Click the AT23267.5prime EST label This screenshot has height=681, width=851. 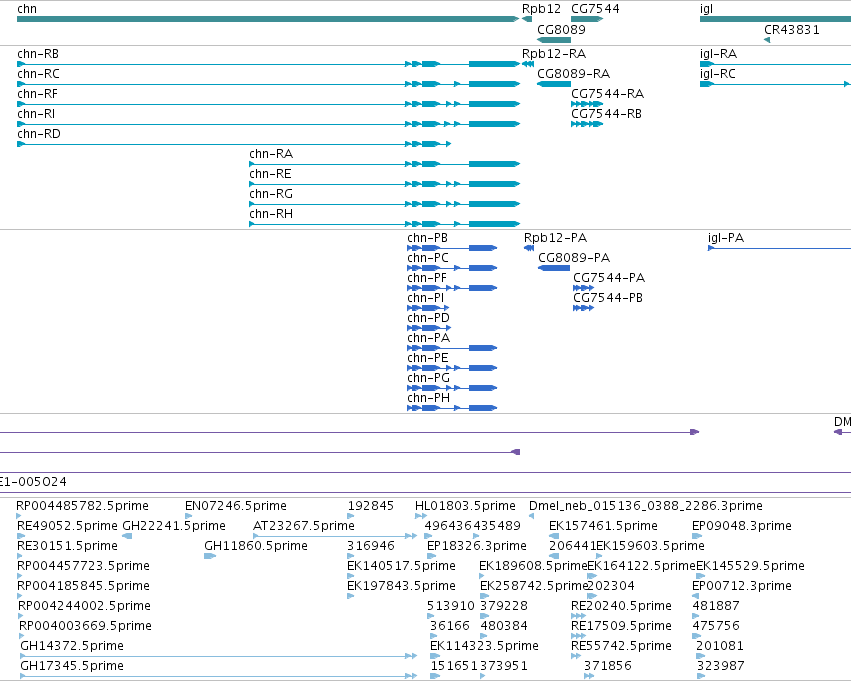303,526
